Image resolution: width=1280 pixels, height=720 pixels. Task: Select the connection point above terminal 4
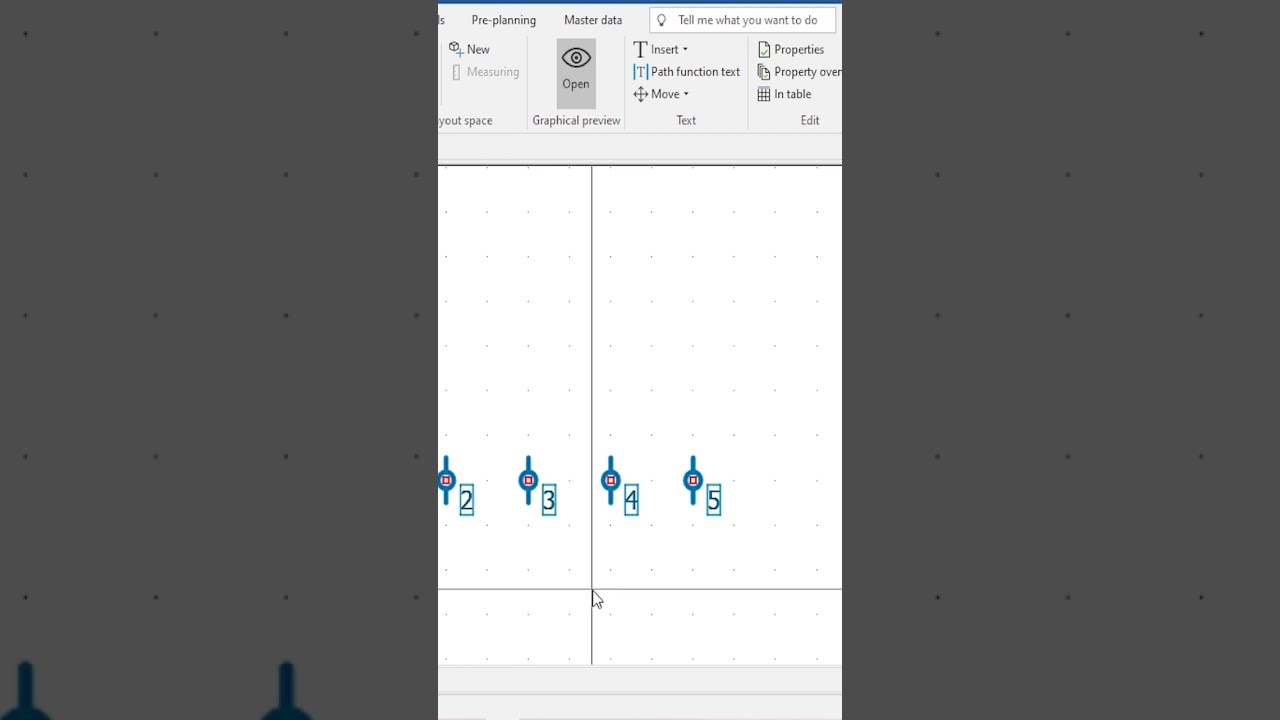coord(610,481)
